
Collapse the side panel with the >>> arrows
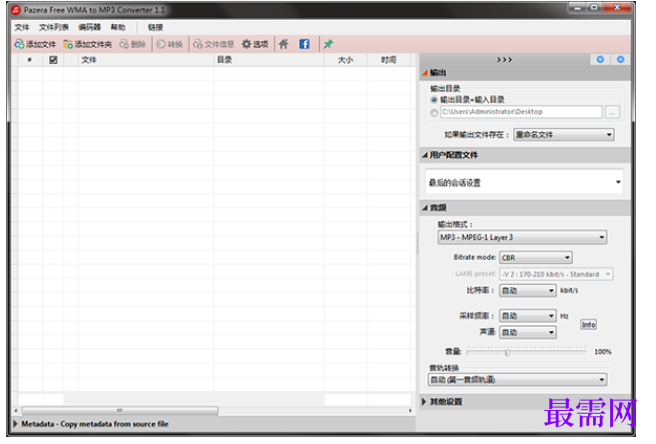pyautogui.click(x=504, y=60)
